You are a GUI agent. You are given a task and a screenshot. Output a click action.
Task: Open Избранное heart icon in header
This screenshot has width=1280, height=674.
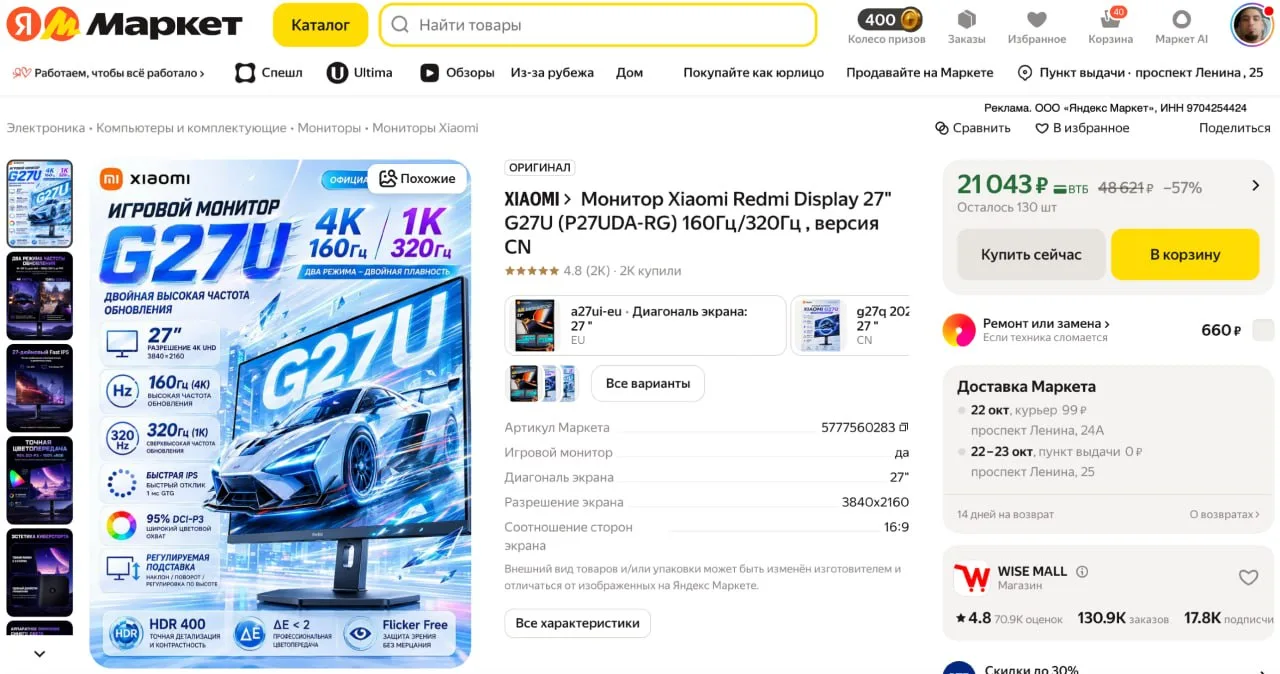[1037, 19]
